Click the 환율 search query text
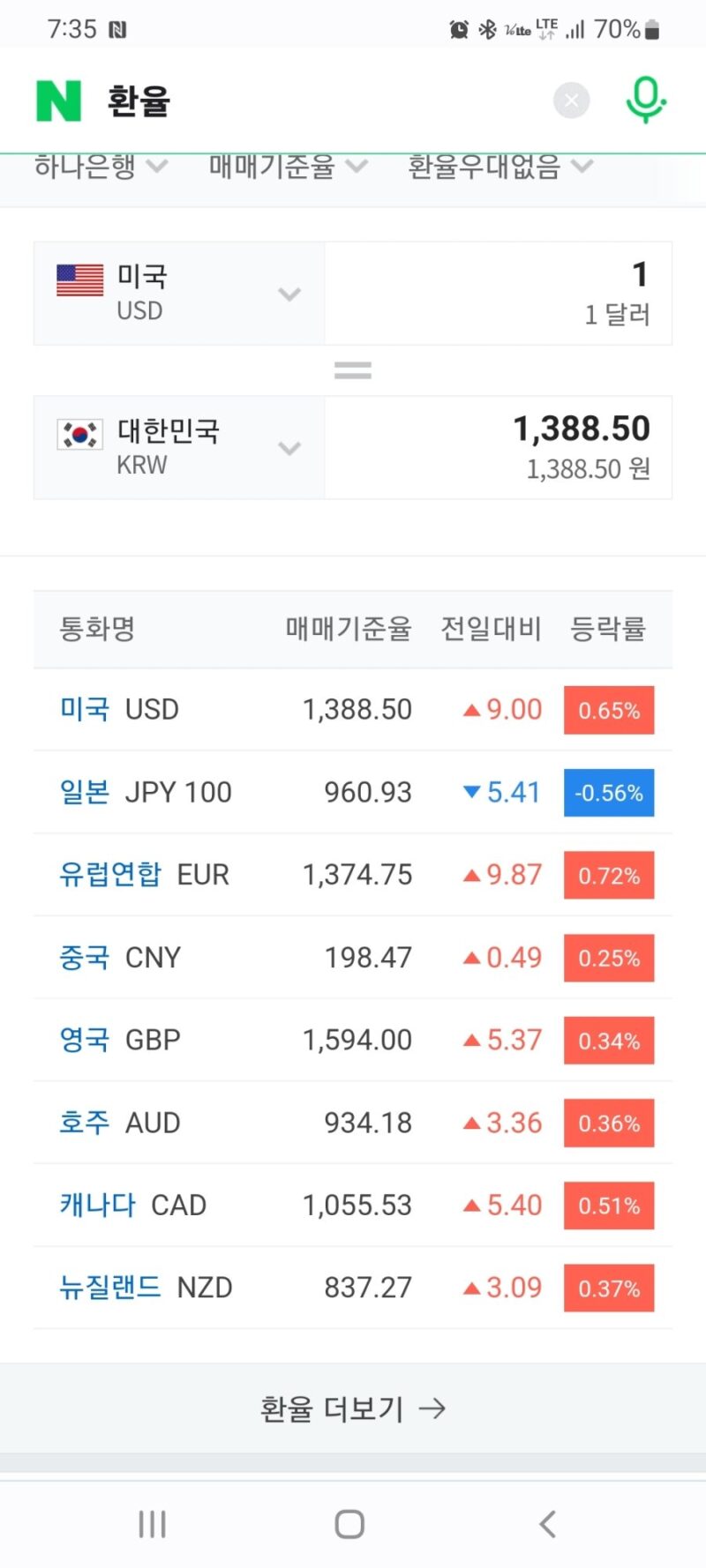Screen dimensions: 706x1568 point(139,101)
